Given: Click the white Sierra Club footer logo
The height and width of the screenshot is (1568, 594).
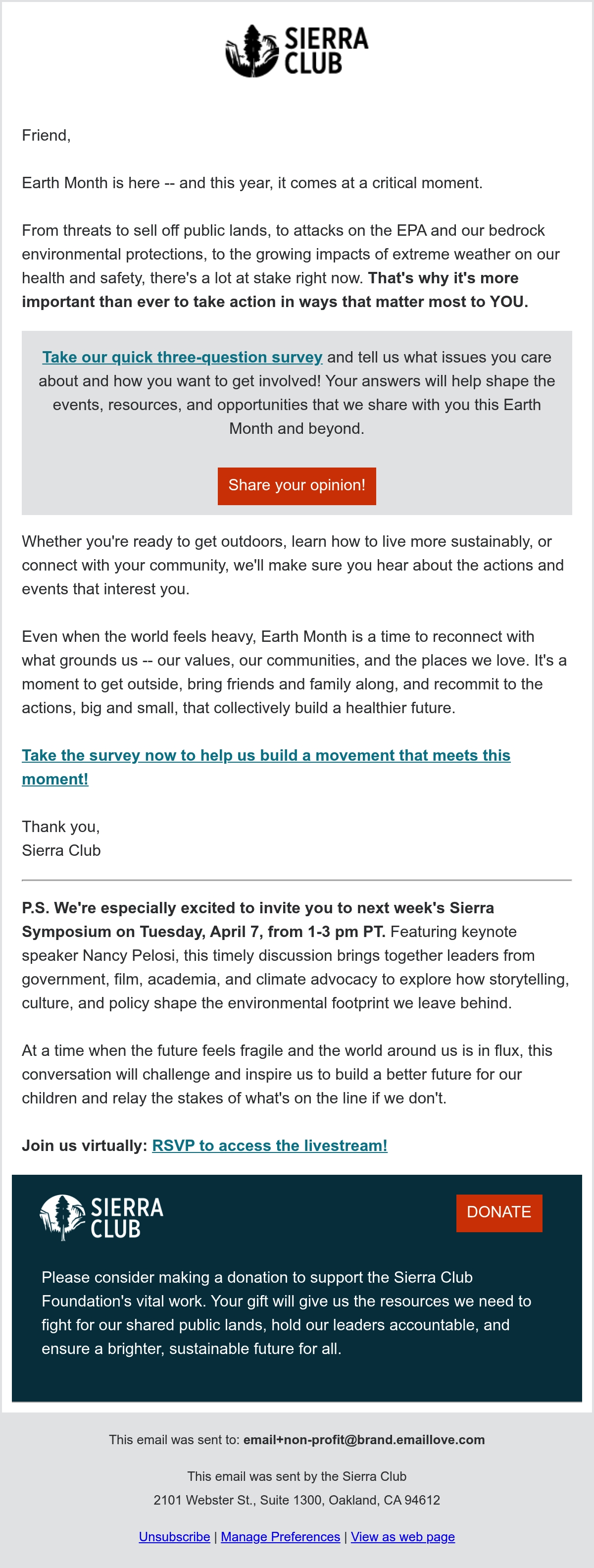Looking at the screenshot, I should pos(101,1217).
